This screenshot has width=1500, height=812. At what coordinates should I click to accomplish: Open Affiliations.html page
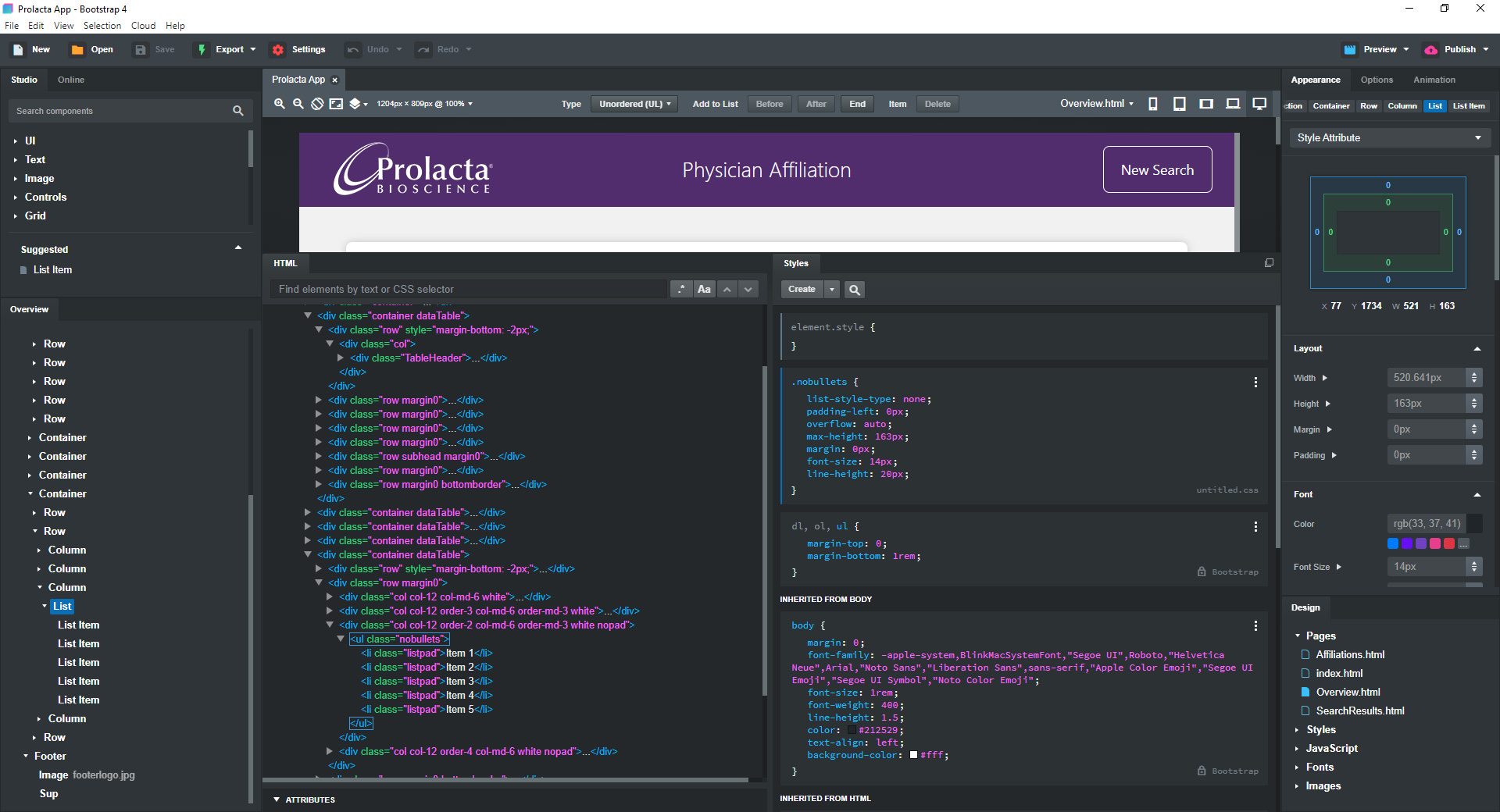point(1350,655)
